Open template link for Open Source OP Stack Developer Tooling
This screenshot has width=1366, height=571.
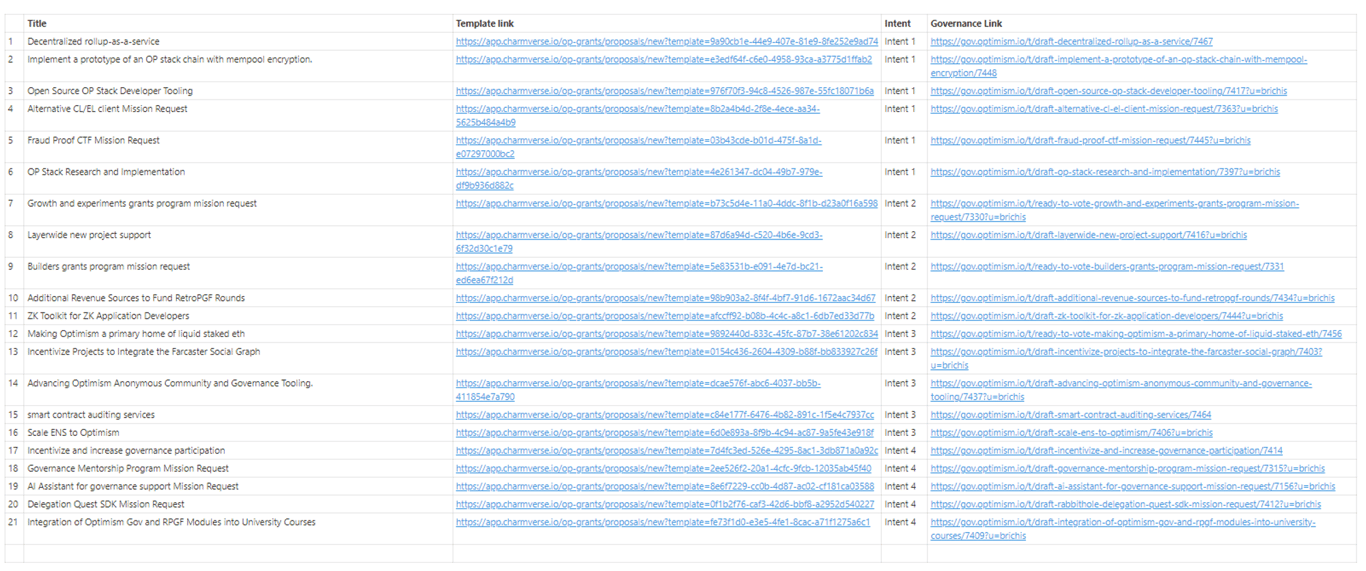click(x=665, y=91)
